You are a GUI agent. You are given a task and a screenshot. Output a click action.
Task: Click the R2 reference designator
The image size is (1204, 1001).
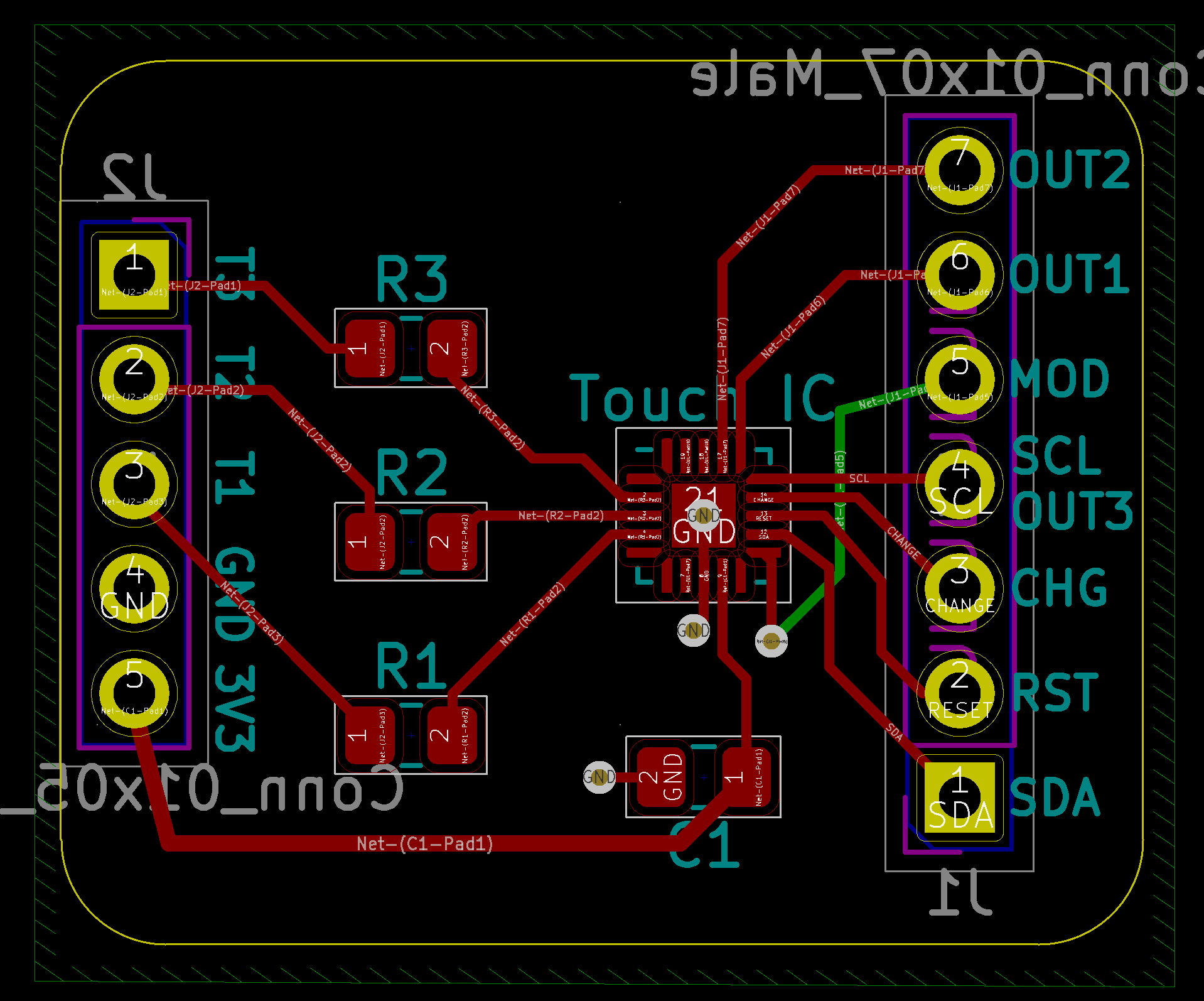point(411,472)
